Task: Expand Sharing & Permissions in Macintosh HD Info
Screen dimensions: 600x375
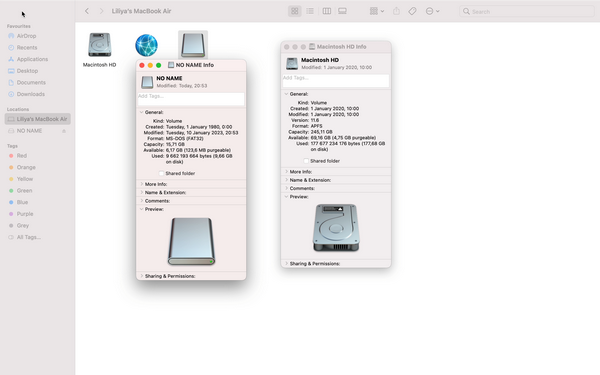Action: coord(286,264)
